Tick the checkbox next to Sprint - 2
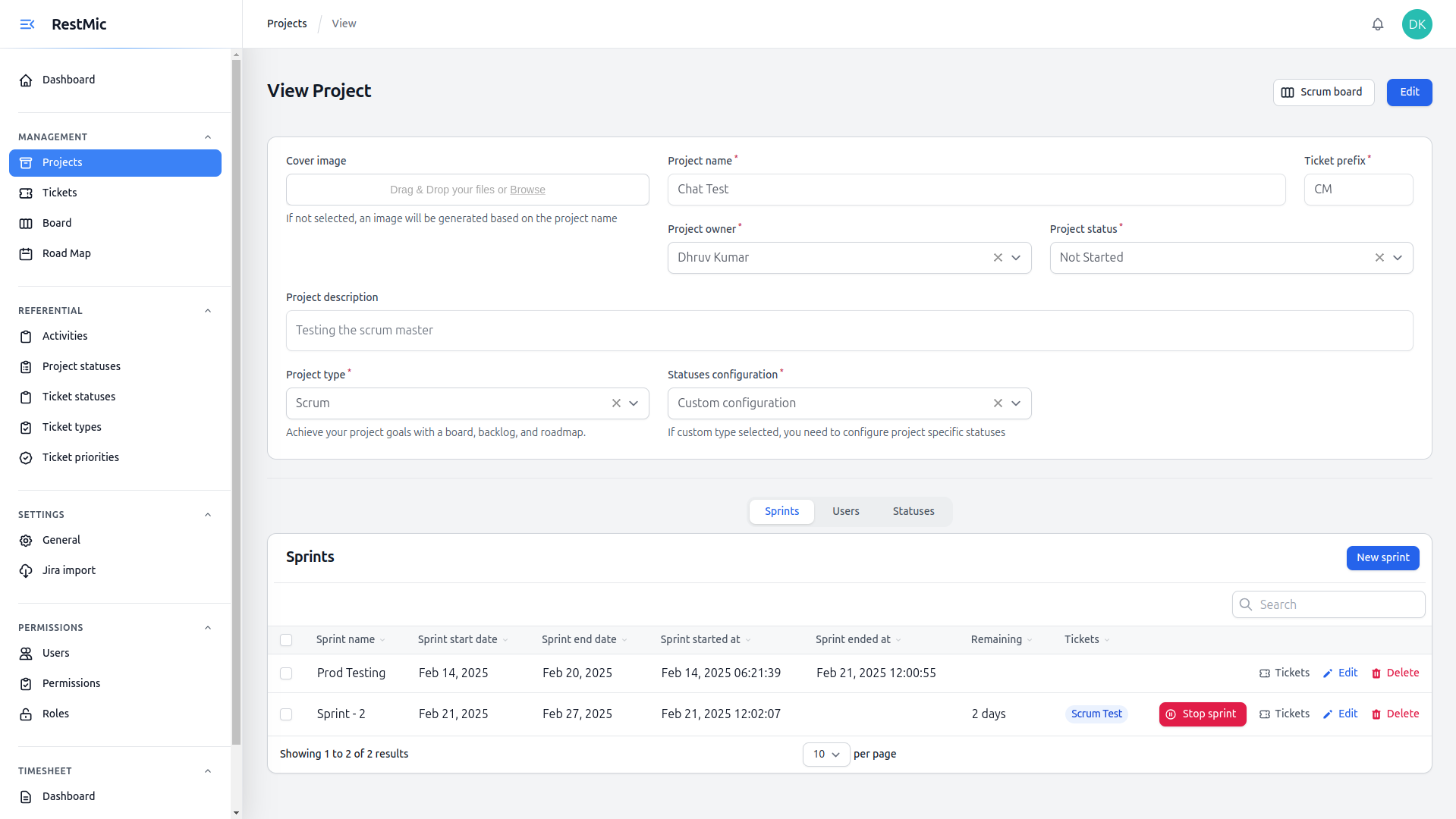 coord(286,714)
